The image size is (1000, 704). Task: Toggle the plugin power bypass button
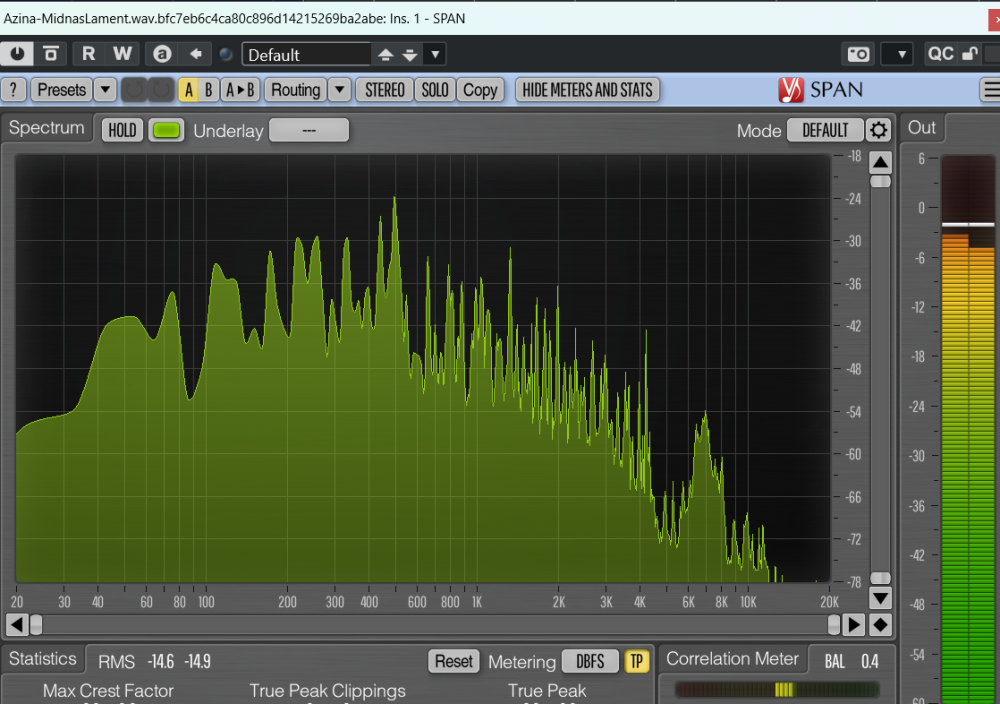coord(17,54)
